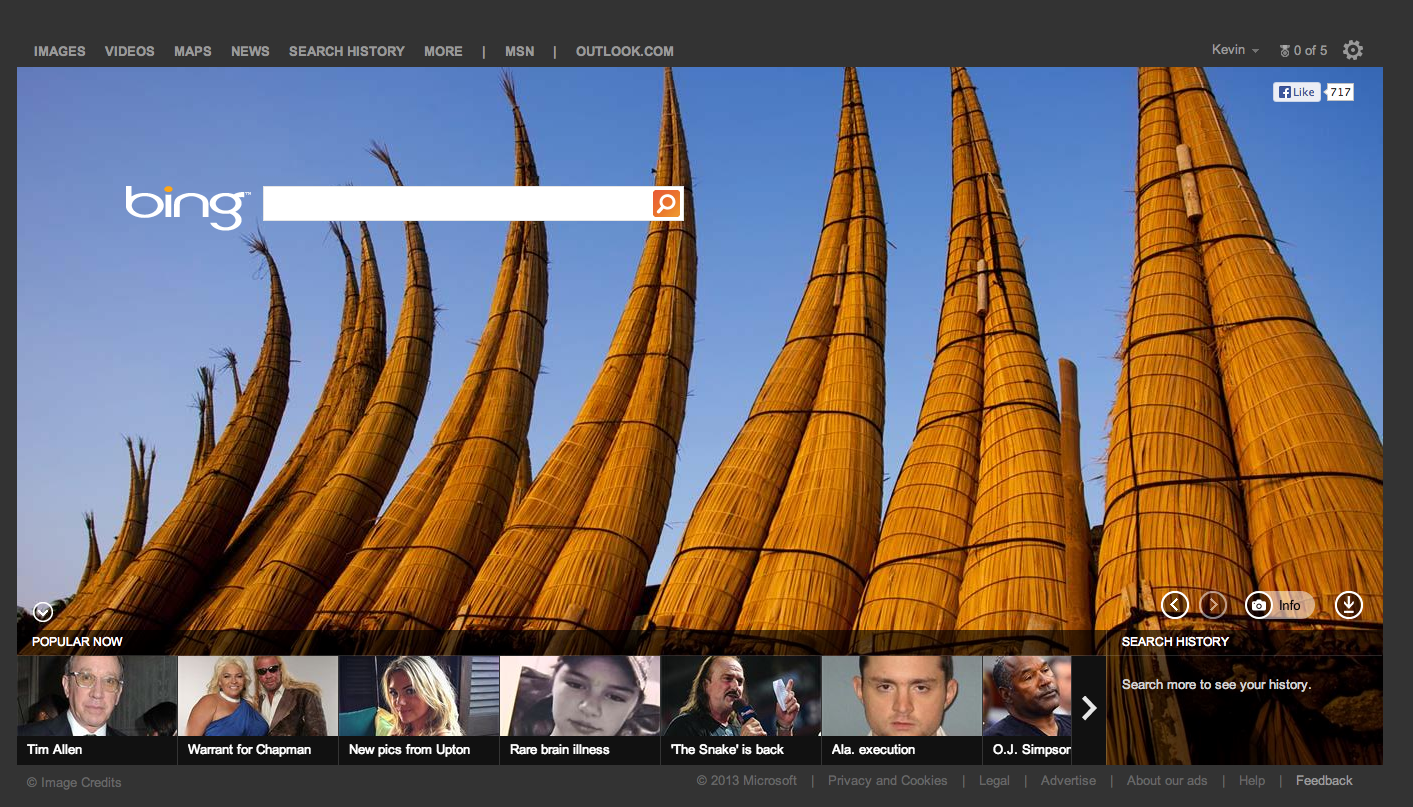This screenshot has height=807, width=1413.
Task: Open 'The Snake' is back story
Action: 741,710
